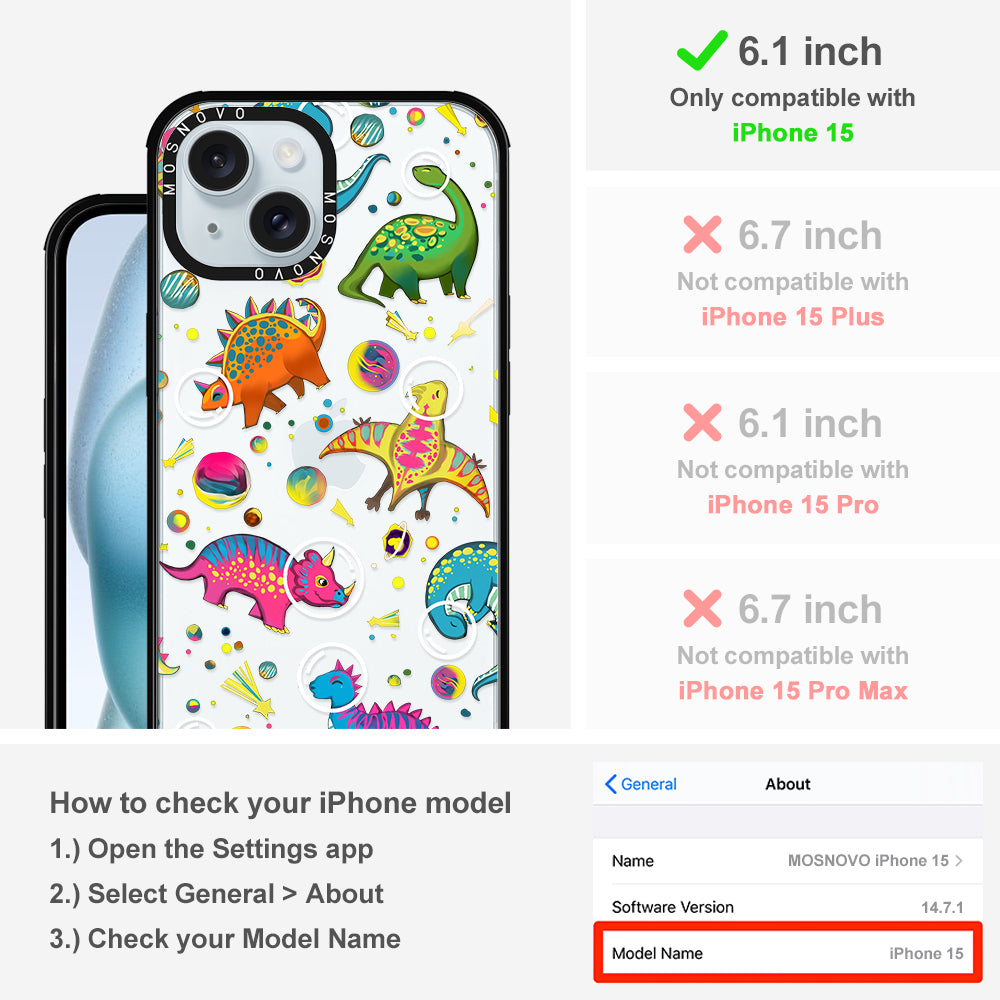
Task: Click the top camera lens on the phone
Action: point(217,160)
